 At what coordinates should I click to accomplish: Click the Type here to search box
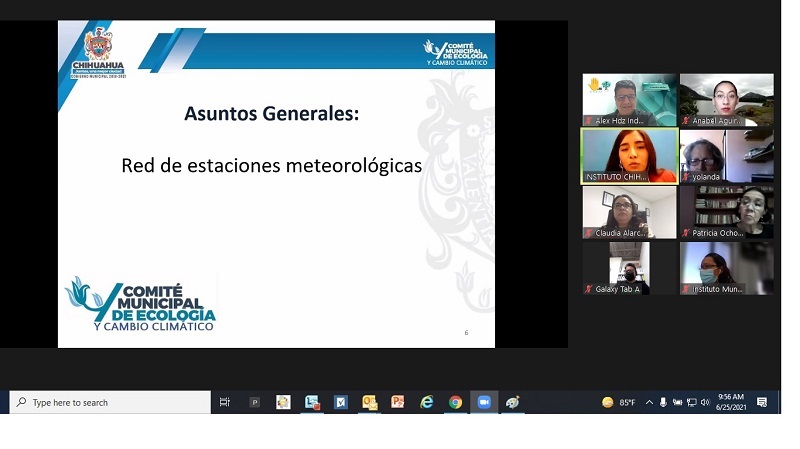[x=110, y=402]
